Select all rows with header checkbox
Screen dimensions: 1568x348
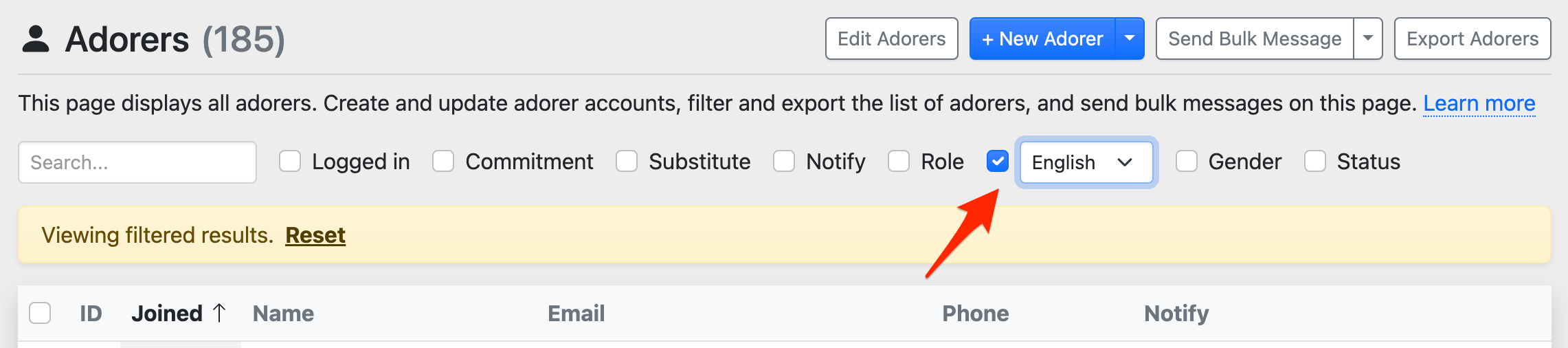click(x=40, y=313)
